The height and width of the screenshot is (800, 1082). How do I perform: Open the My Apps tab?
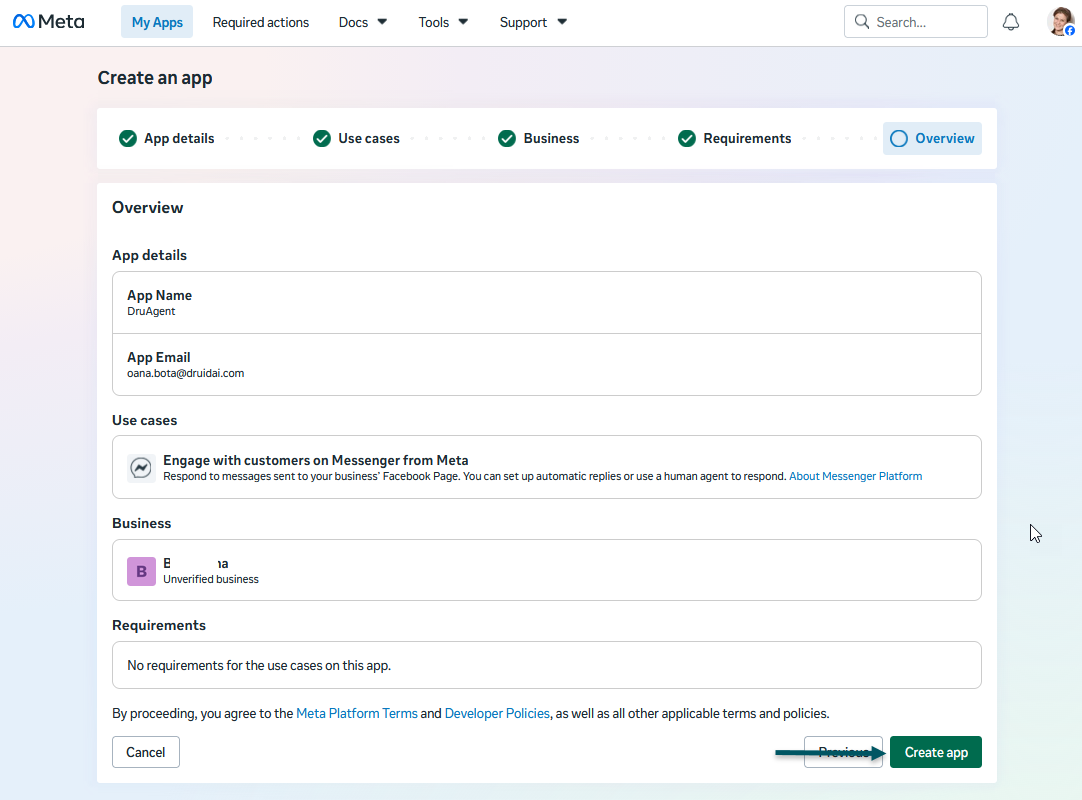[x=157, y=22]
